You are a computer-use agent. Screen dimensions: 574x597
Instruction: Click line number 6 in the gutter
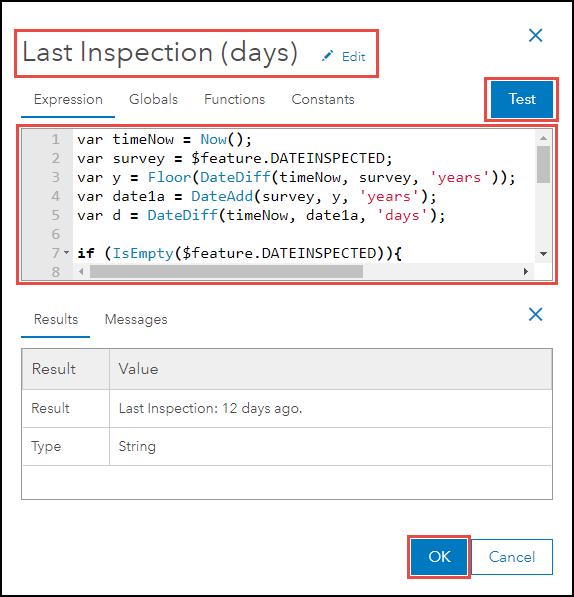pyautogui.click(x=56, y=234)
